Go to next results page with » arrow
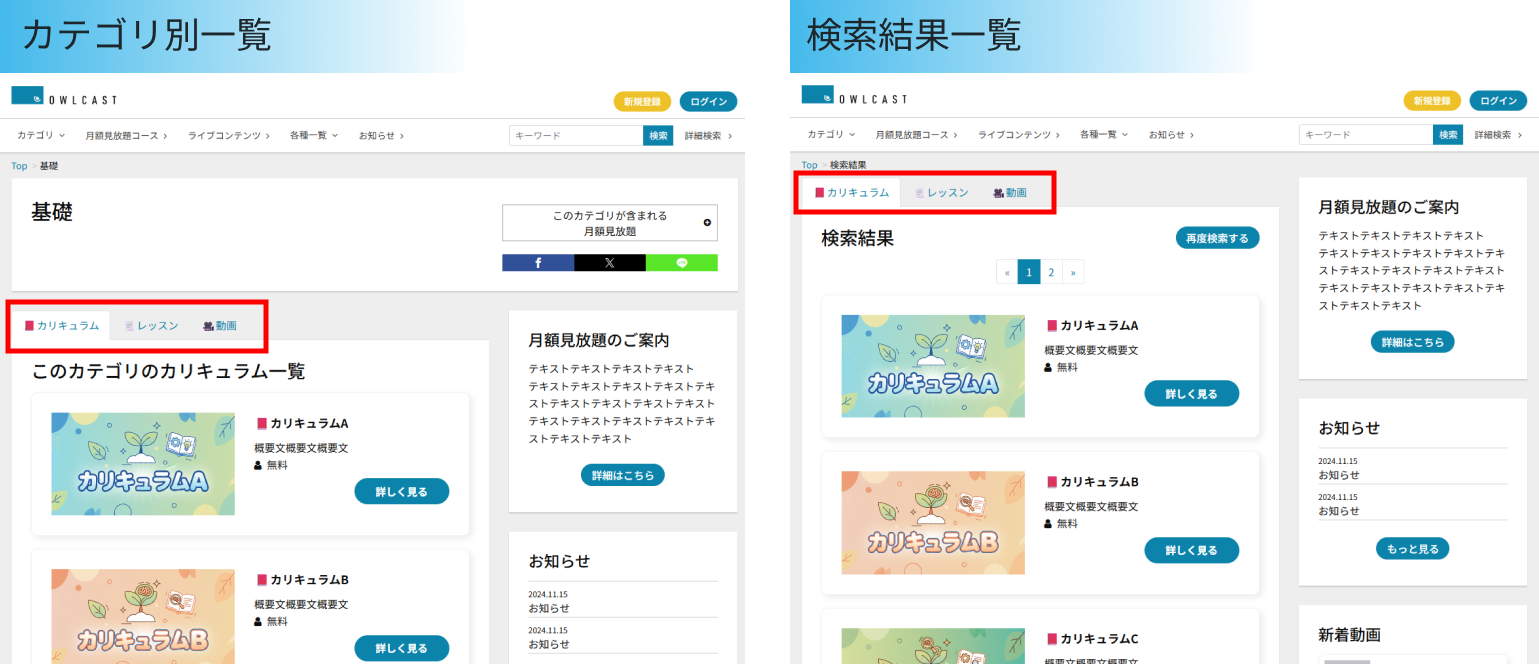1539x664 pixels. (1073, 272)
